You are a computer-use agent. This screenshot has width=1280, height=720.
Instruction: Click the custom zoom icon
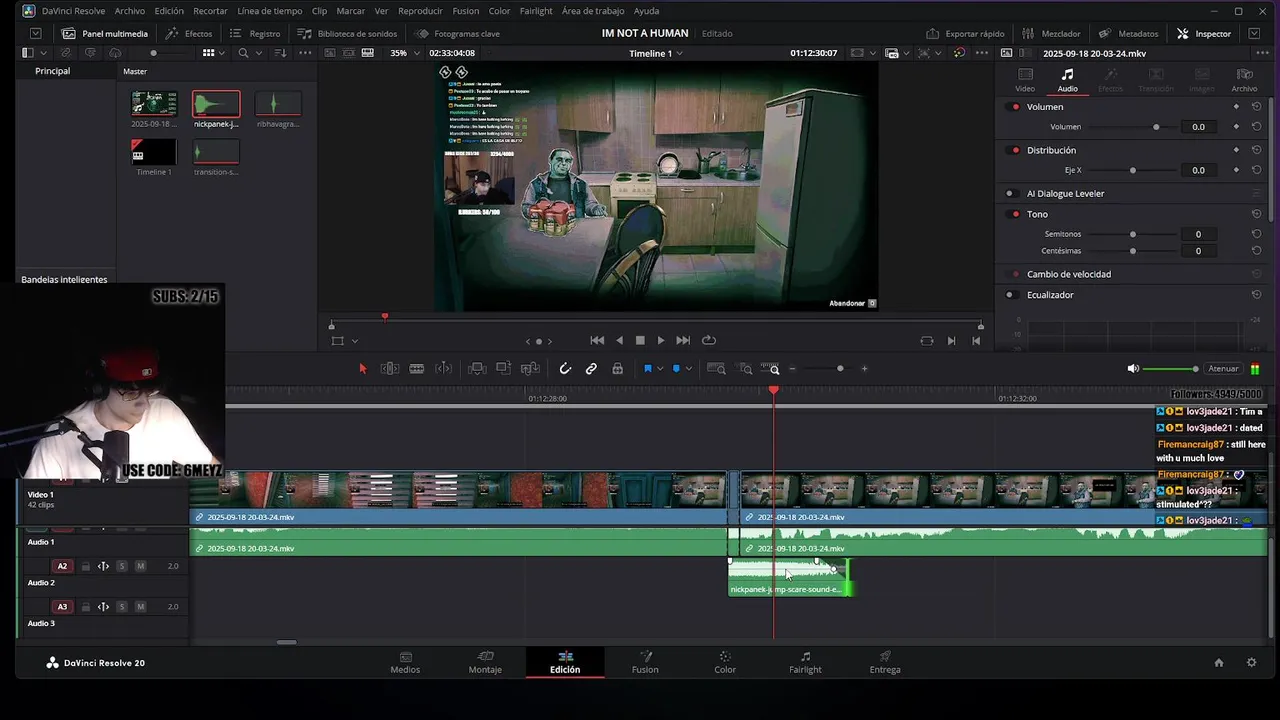pyautogui.click(x=771, y=369)
